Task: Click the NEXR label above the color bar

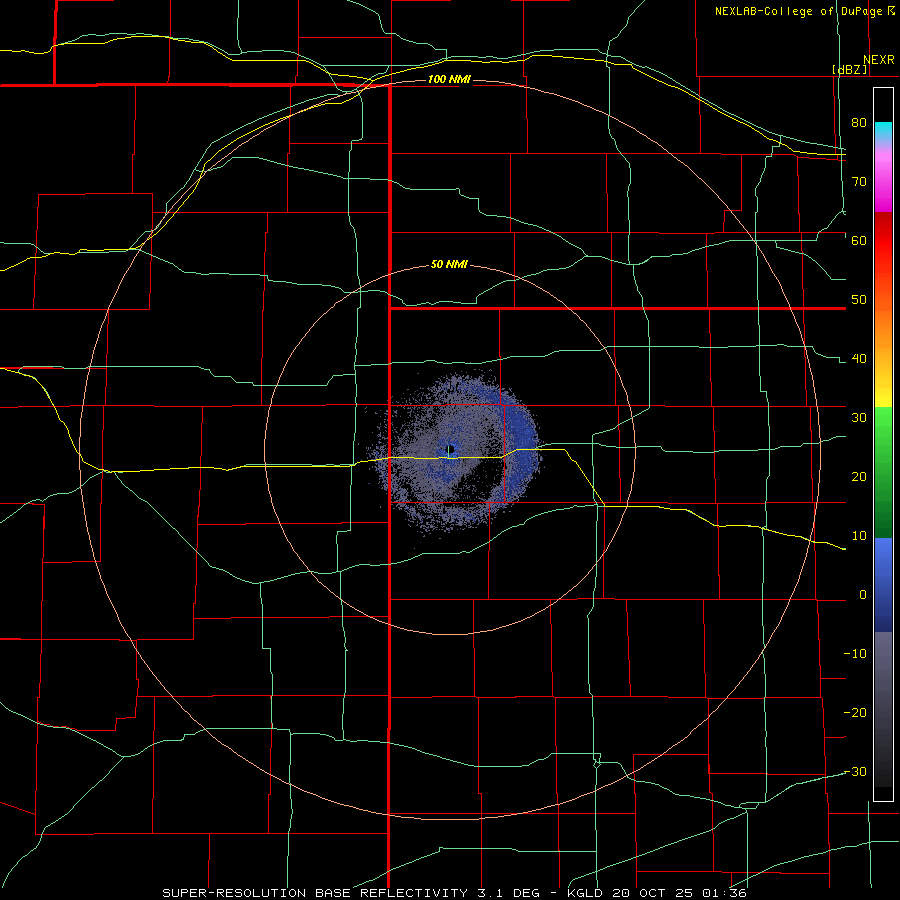Action: point(879,60)
